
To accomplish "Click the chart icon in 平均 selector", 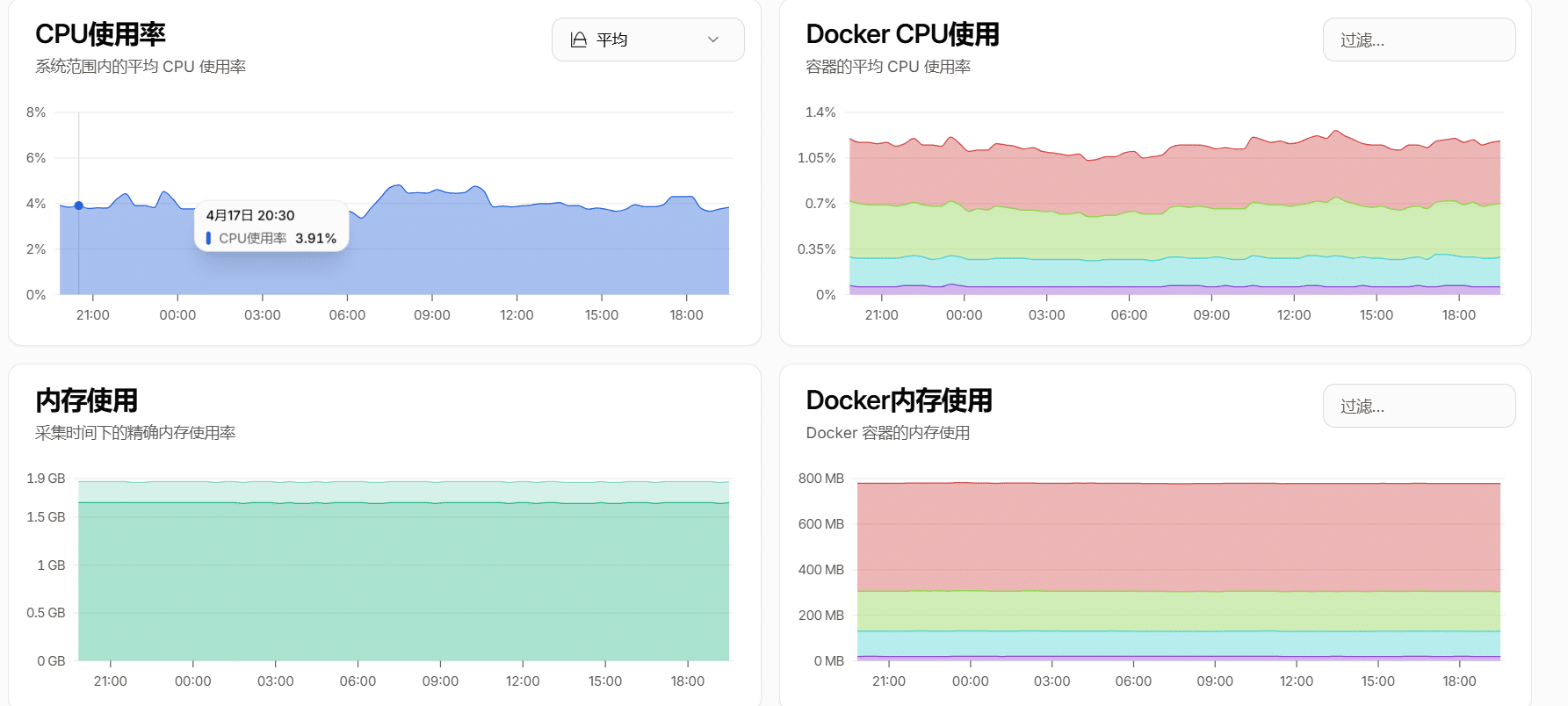I will (x=578, y=40).
